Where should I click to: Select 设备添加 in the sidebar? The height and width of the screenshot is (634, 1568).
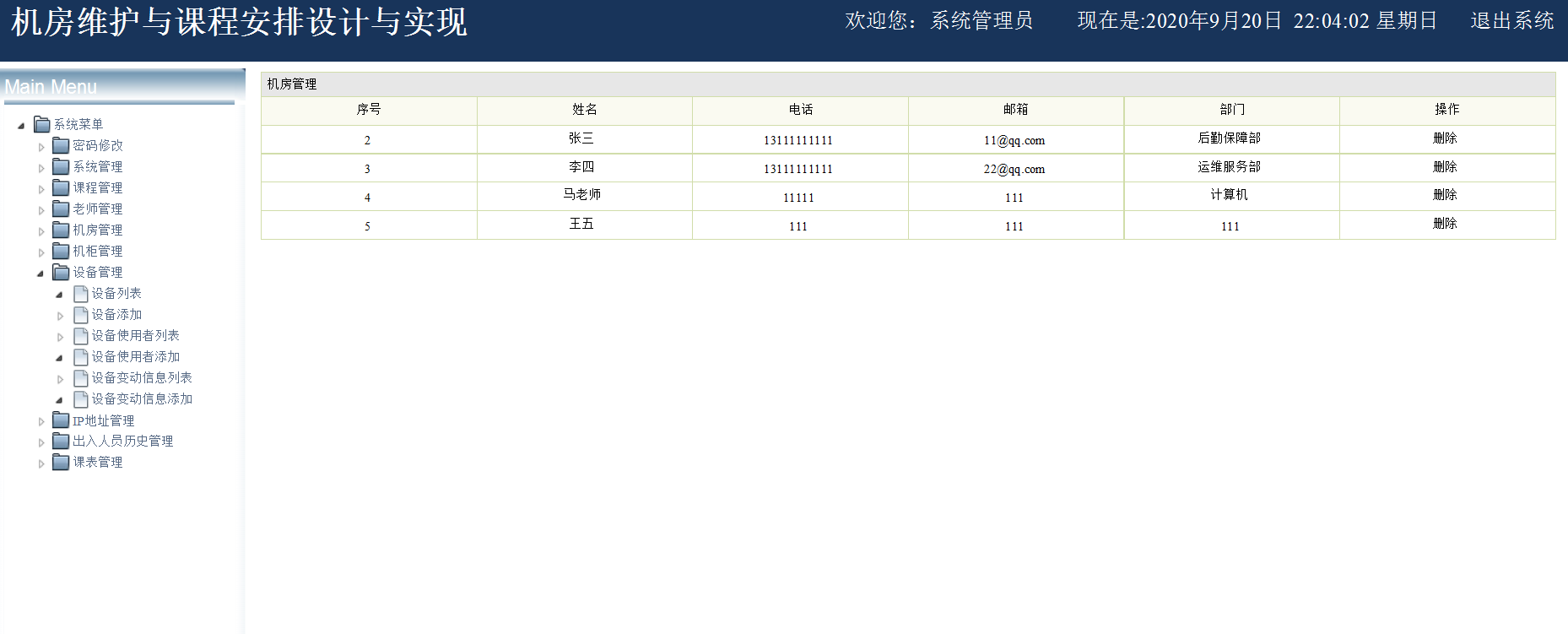[x=116, y=315]
